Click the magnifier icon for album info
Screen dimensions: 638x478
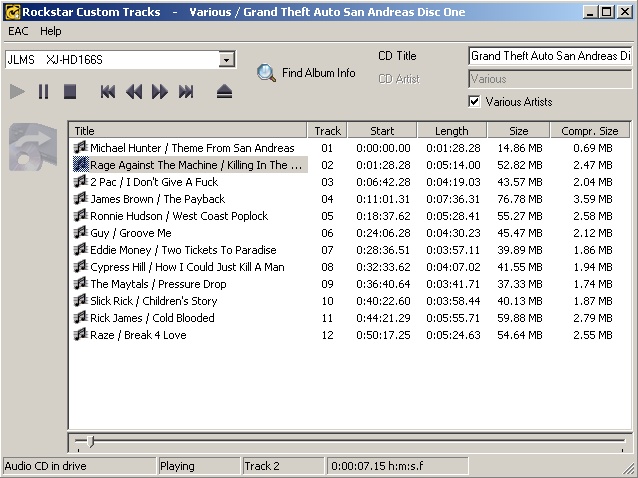coord(266,73)
